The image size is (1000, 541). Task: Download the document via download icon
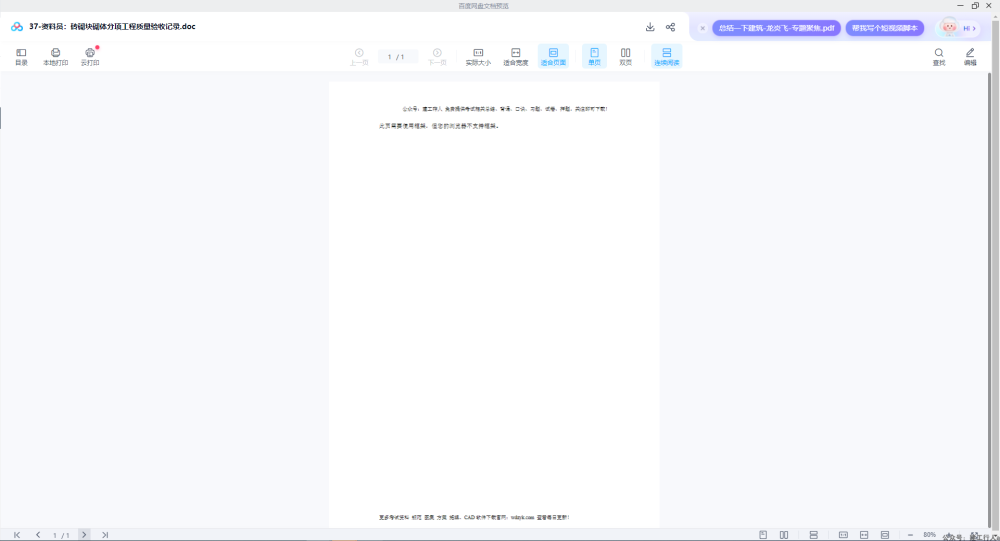(x=650, y=27)
